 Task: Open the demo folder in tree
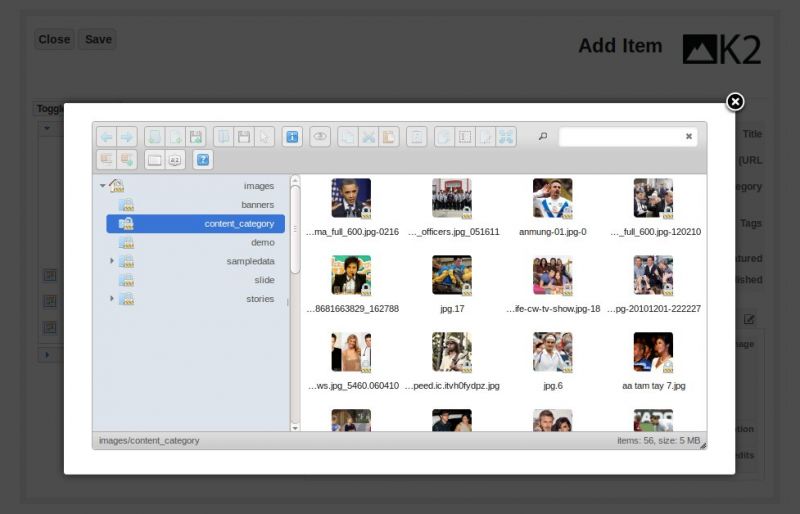195,242
